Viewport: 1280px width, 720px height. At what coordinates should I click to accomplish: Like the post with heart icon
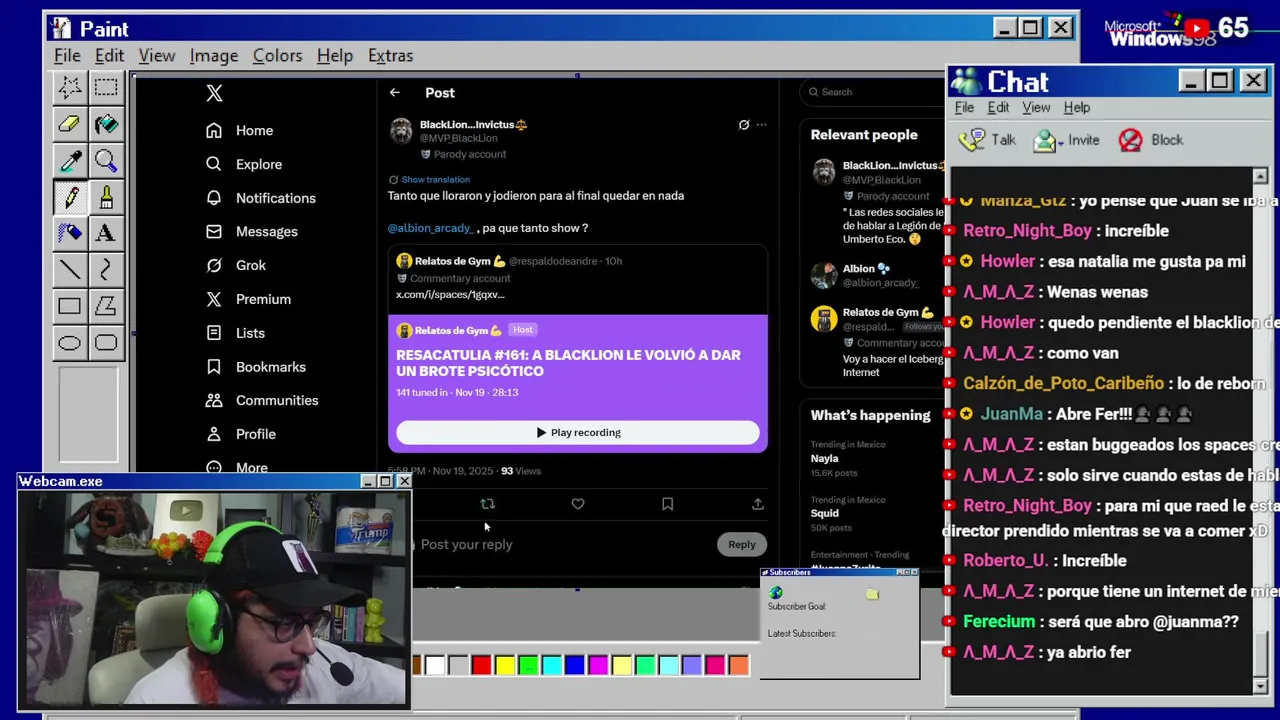[x=578, y=504]
